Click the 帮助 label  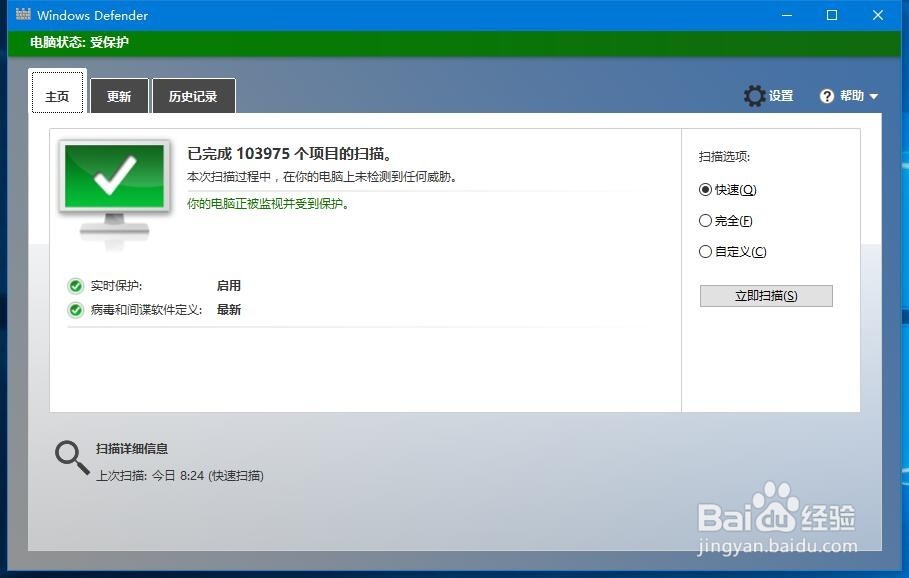[852, 96]
